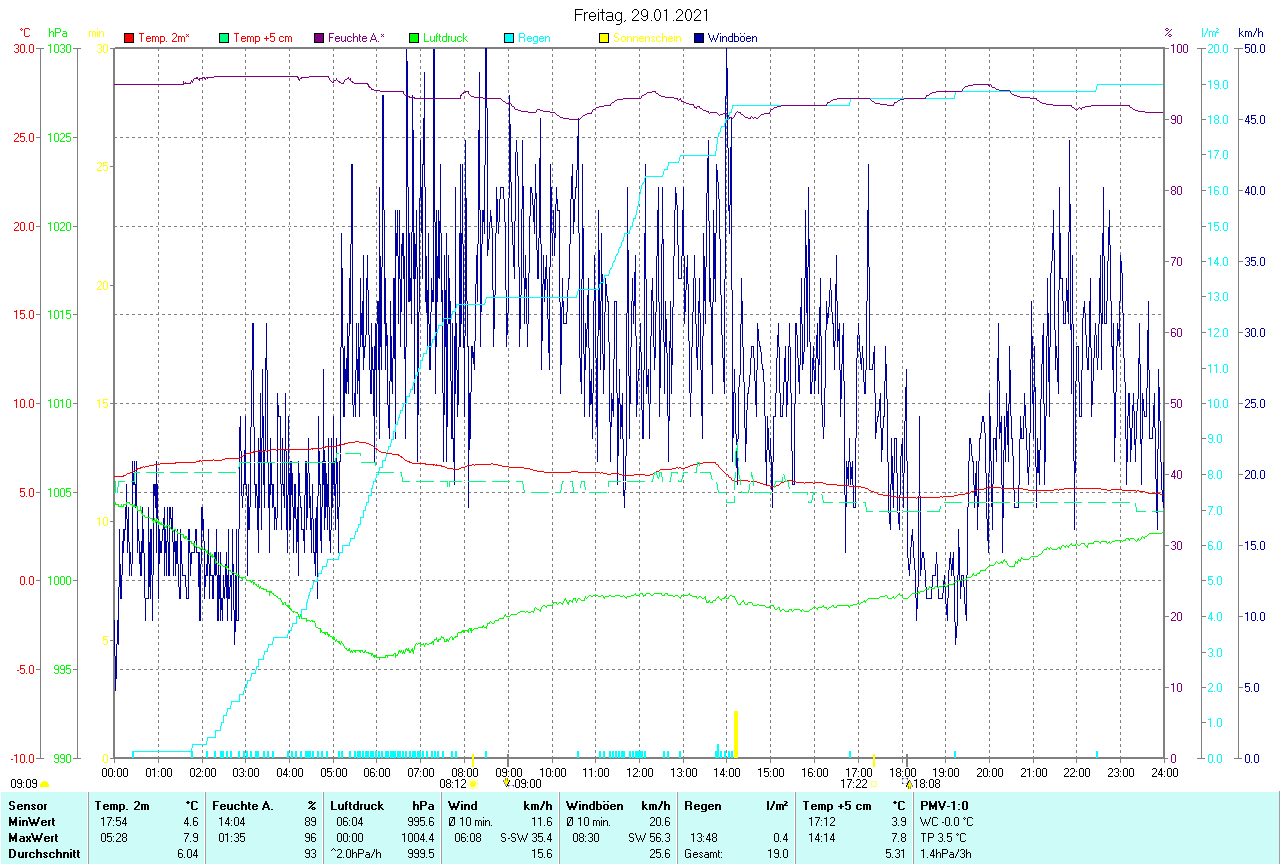Click the 'Temp. 2m*' legend label
The image size is (1280, 864).
pos(164,38)
